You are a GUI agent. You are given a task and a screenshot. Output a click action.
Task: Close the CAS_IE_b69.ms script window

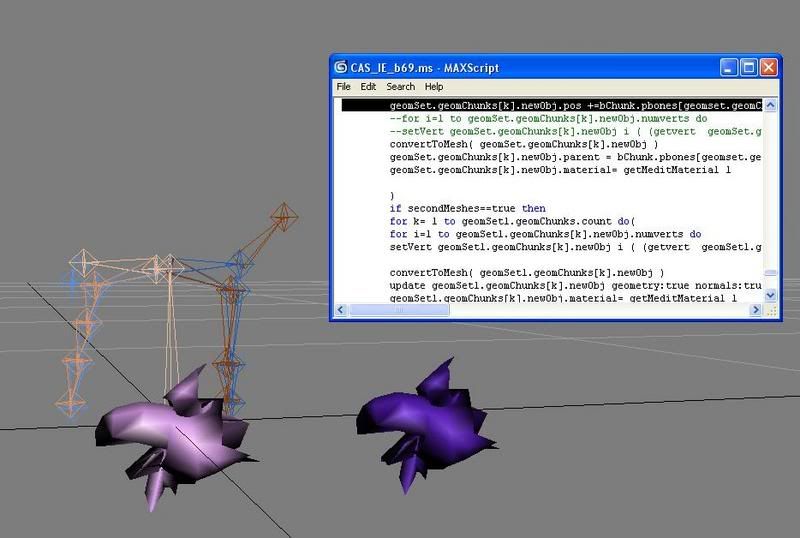[x=768, y=67]
